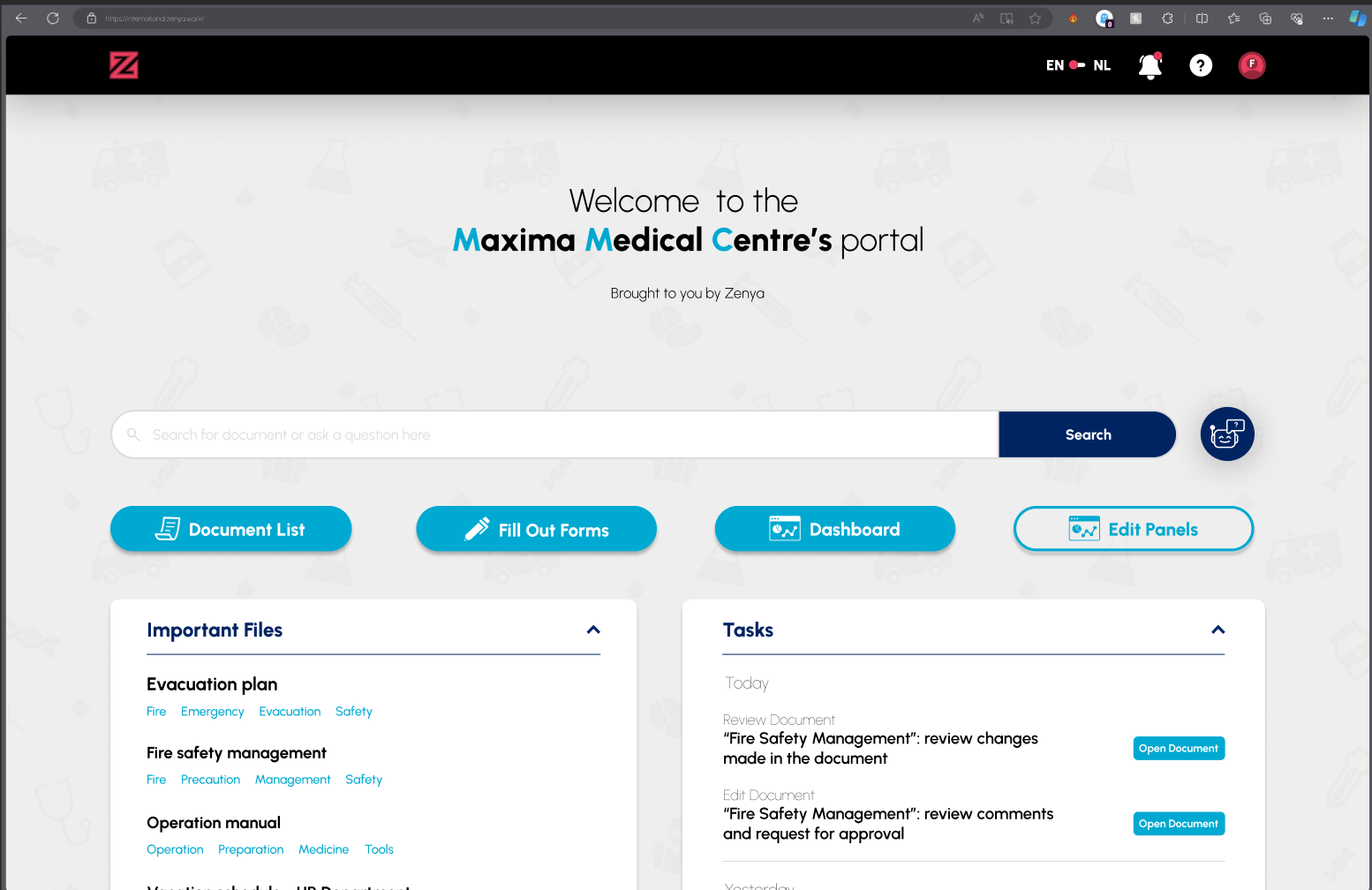Image resolution: width=1372 pixels, height=890 pixels.
Task: Click the Medicine tag
Action: 324,849
